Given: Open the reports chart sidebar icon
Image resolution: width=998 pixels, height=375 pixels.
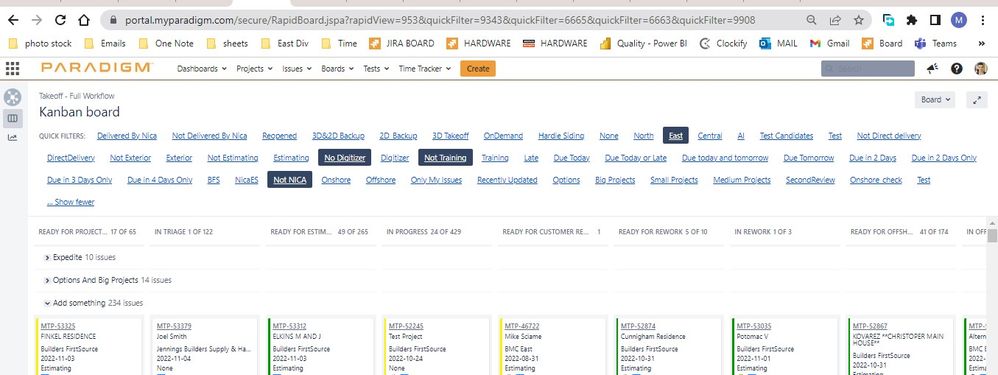Looking at the screenshot, I should [x=12, y=138].
